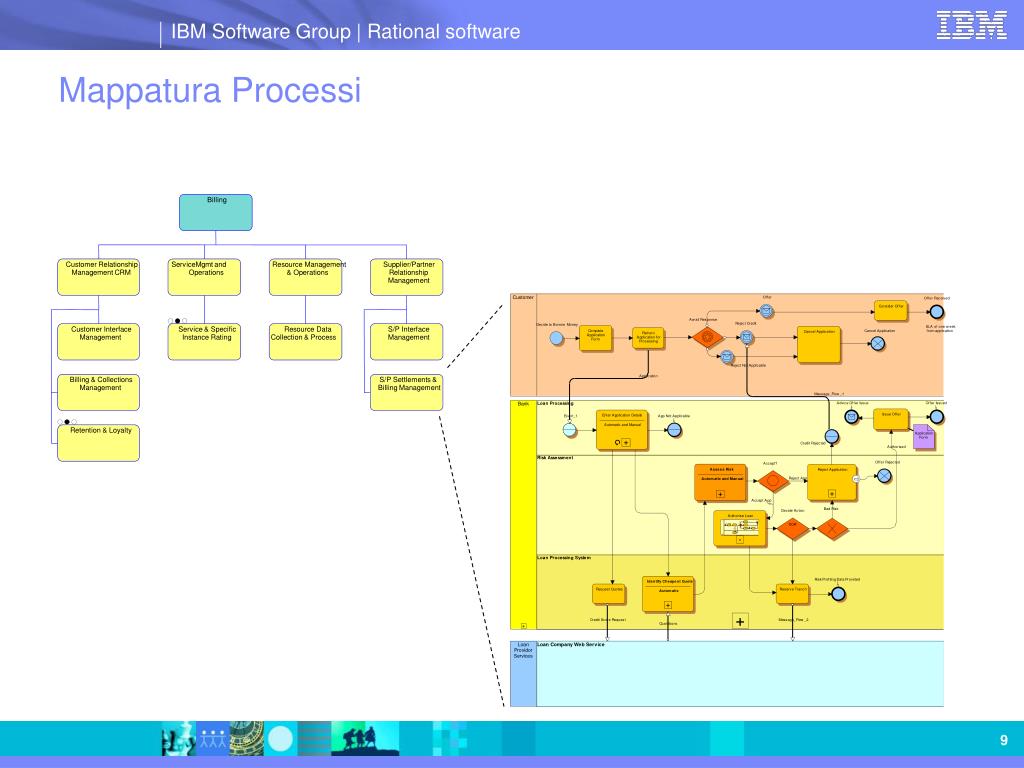This screenshot has width=1024, height=768.
Task: Click end event after Reserve Tranch
Action: pyautogui.click(x=838, y=594)
